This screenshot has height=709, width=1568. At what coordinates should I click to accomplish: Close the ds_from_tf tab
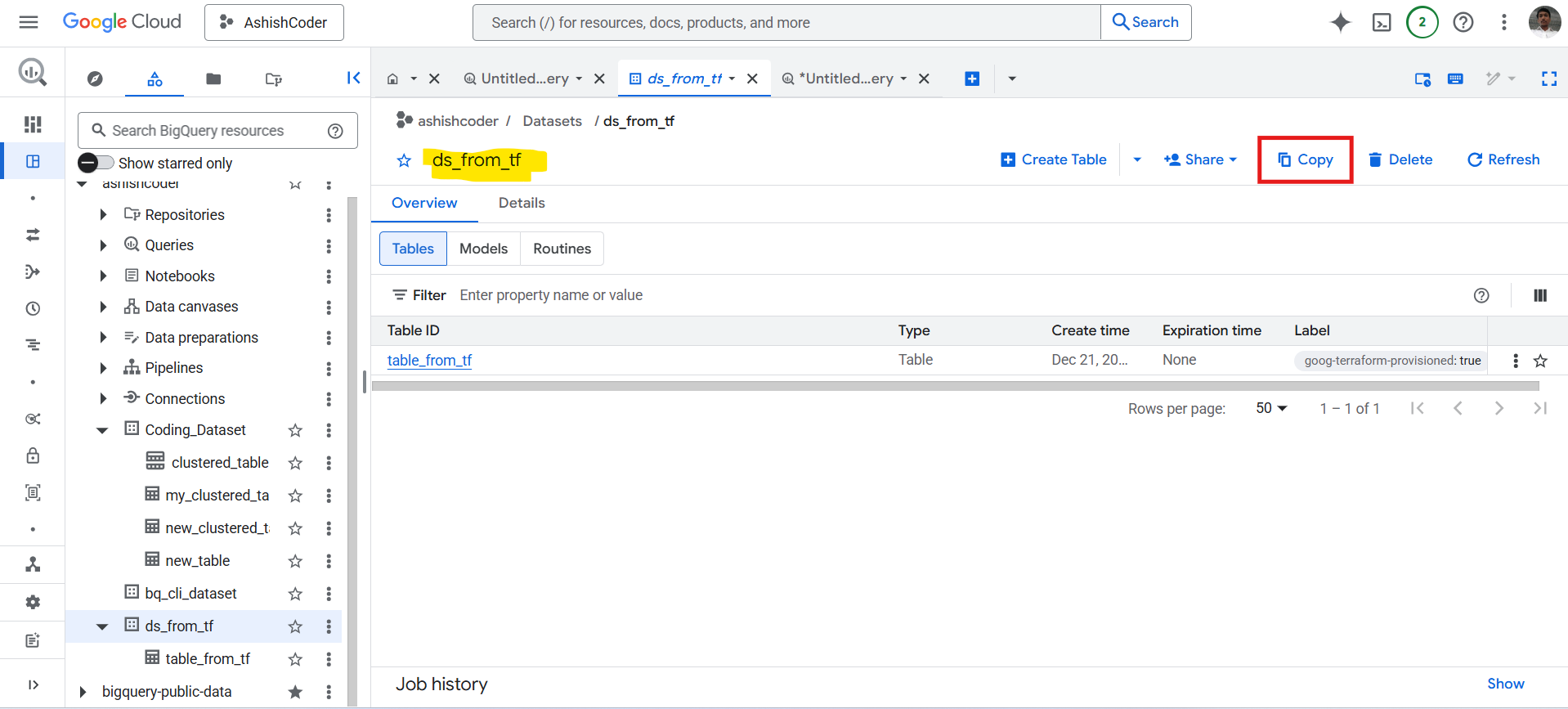[x=752, y=79]
